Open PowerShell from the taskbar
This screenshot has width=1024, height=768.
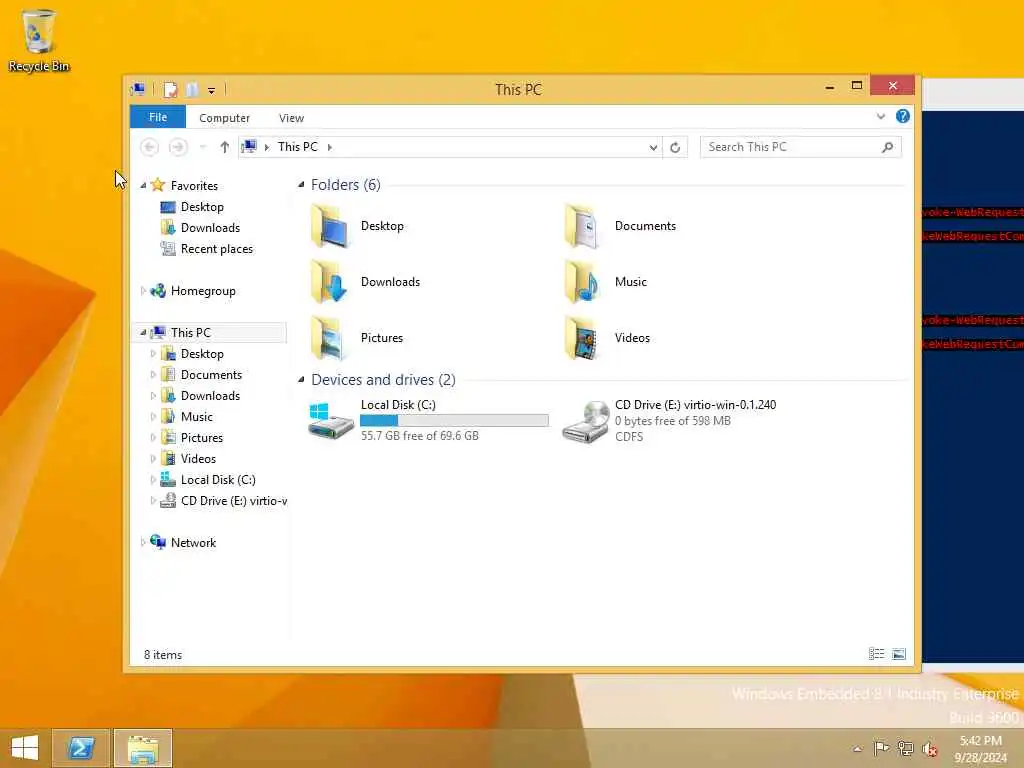[x=81, y=748]
